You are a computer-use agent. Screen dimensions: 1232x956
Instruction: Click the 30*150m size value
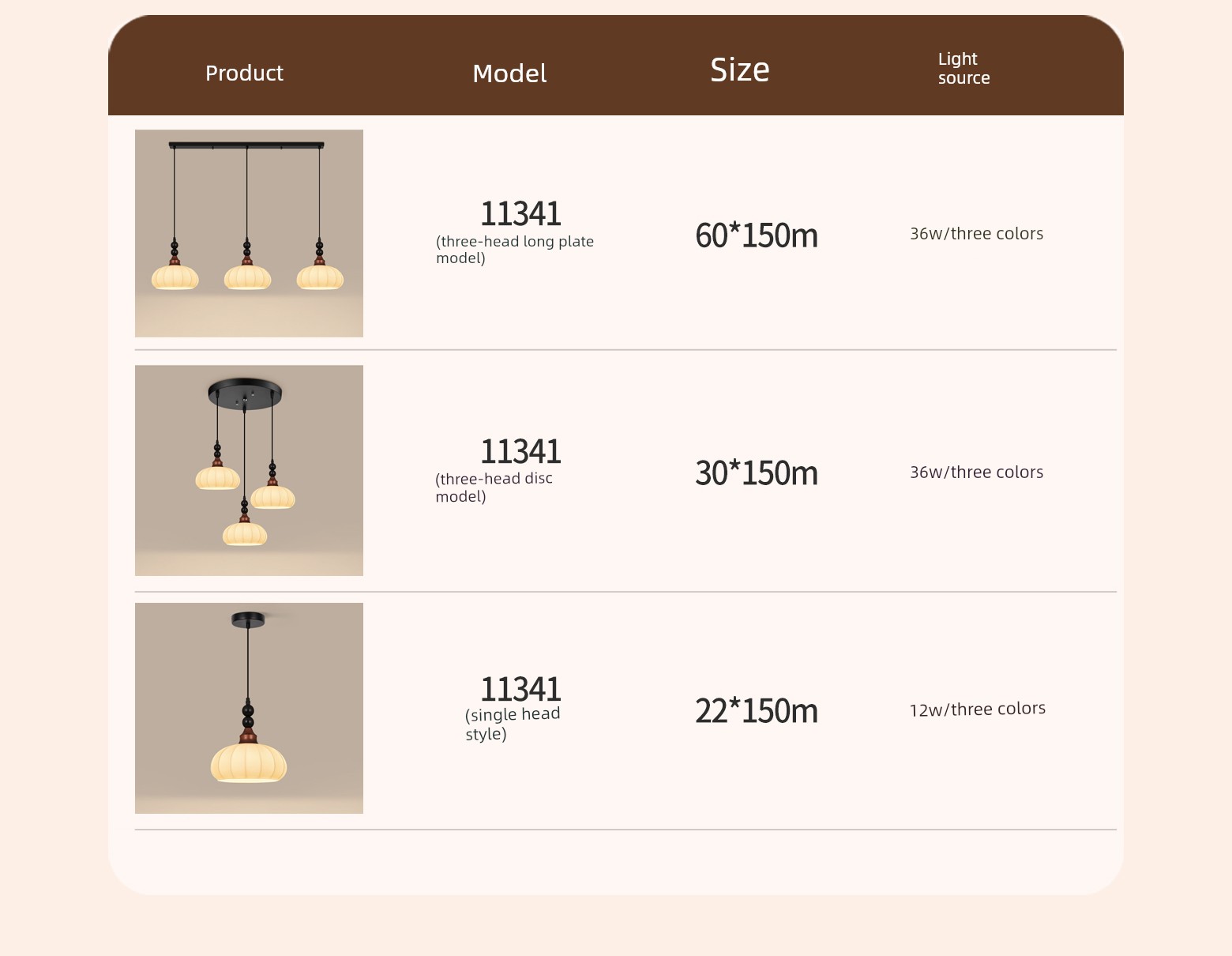tap(757, 473)
